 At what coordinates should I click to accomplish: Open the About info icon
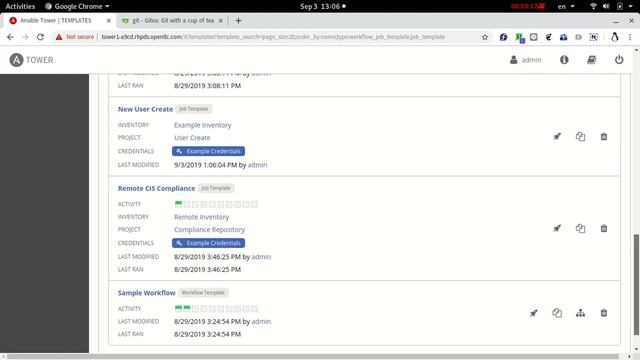(564, 60)
